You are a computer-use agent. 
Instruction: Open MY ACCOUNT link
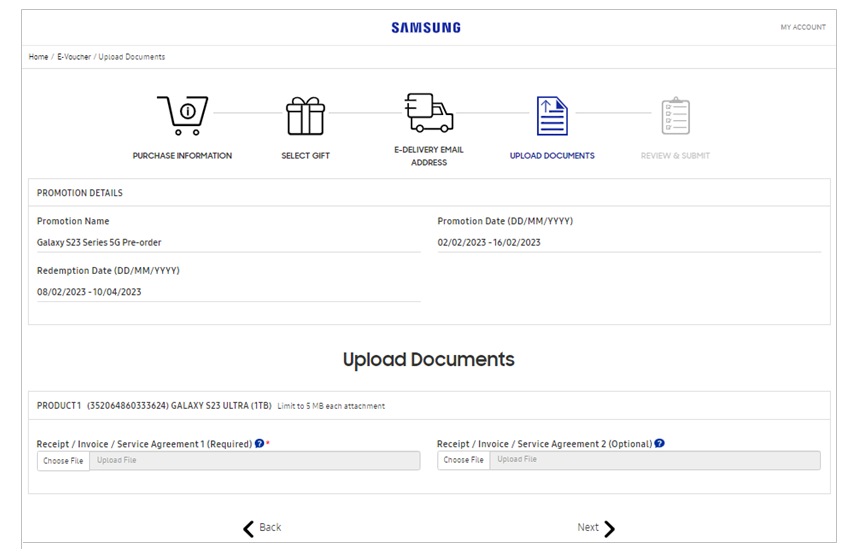803,27
